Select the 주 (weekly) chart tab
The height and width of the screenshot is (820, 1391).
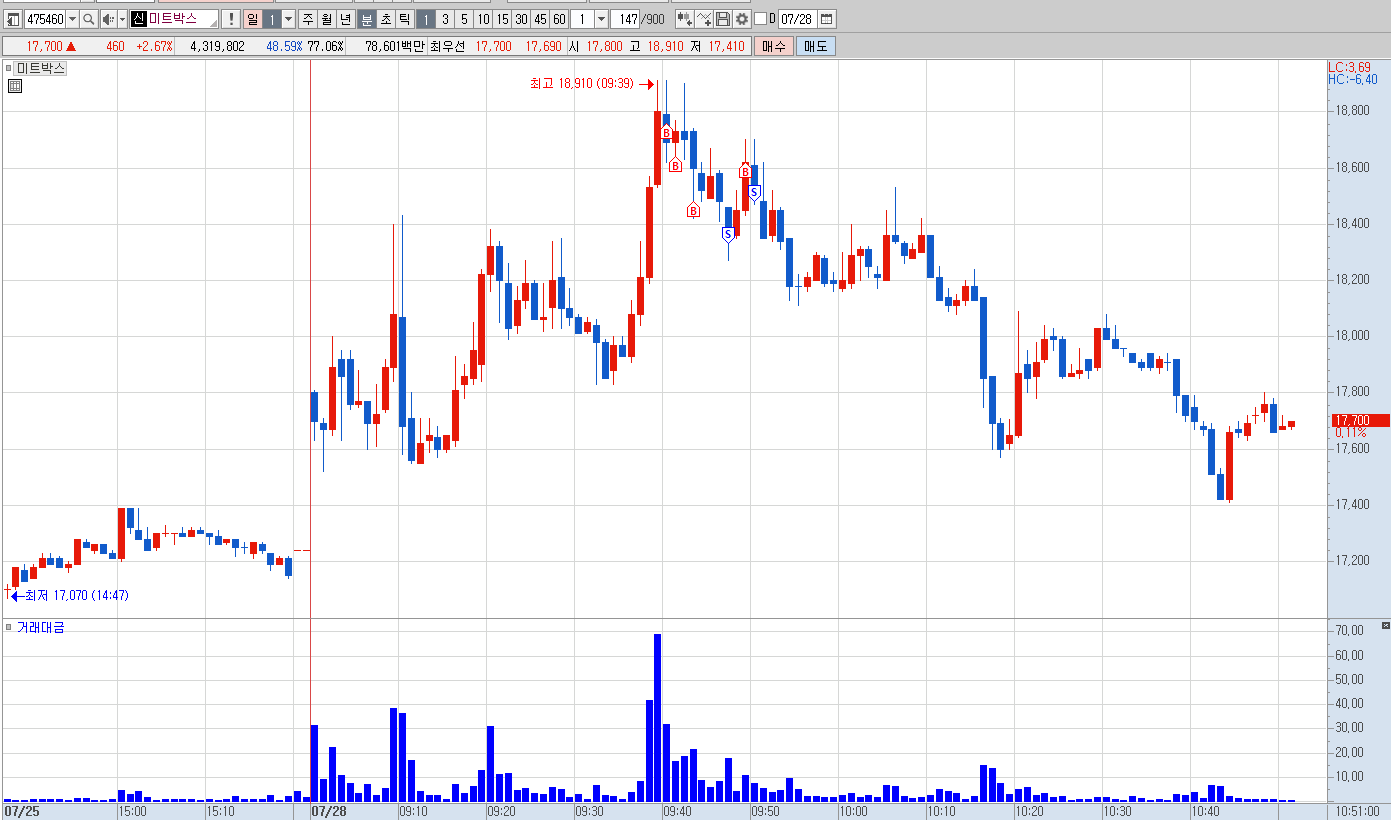(308, 19)
